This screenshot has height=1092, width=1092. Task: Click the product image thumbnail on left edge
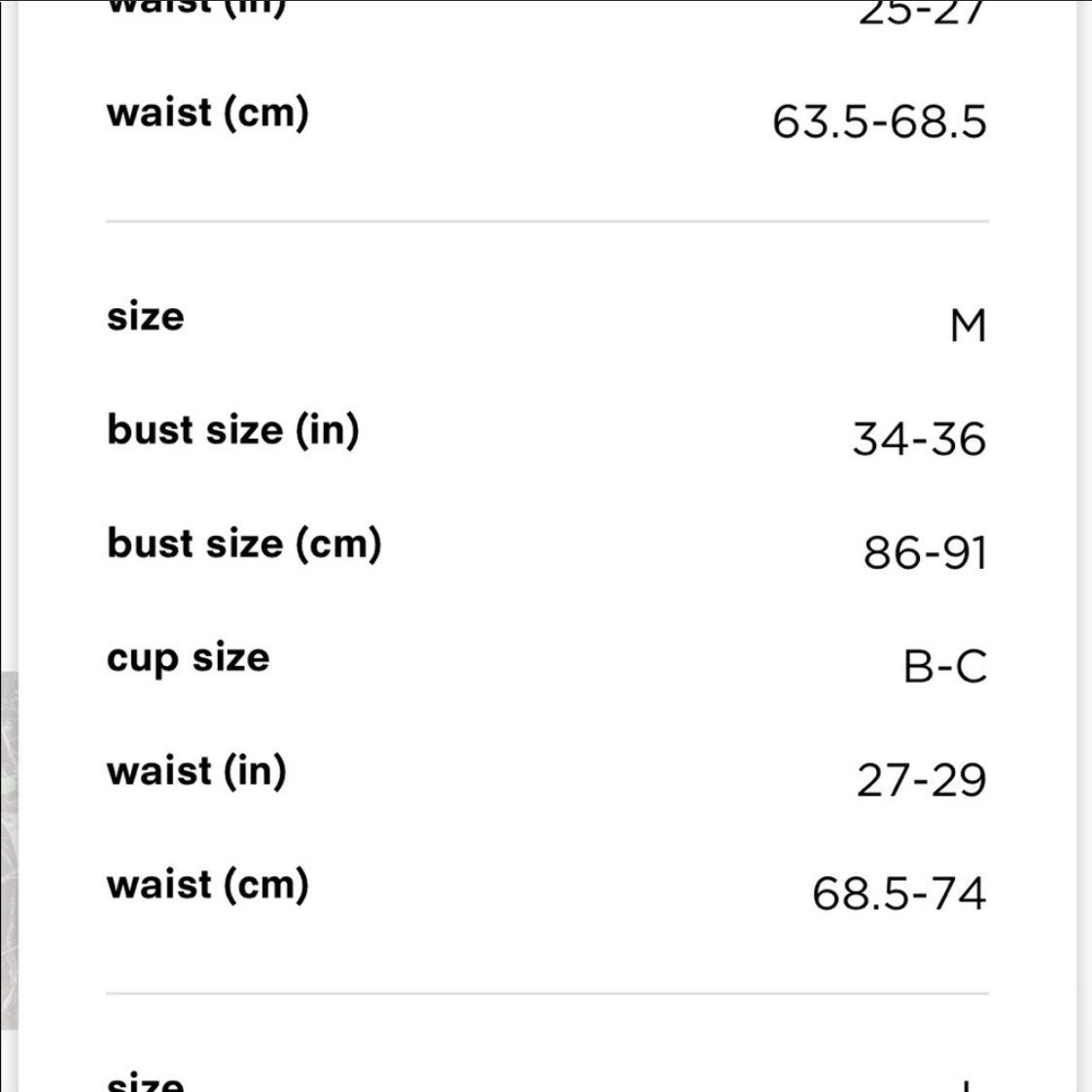(9, 851)
